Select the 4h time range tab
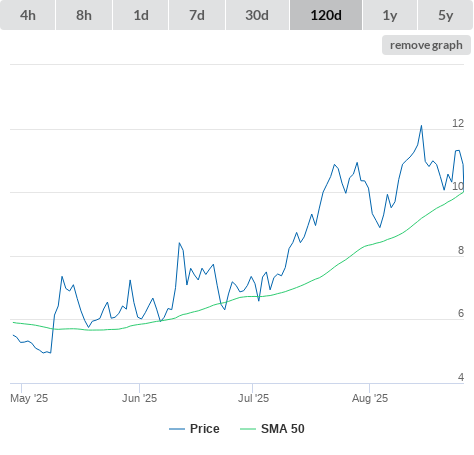The image size is (474, 455). 28,15
